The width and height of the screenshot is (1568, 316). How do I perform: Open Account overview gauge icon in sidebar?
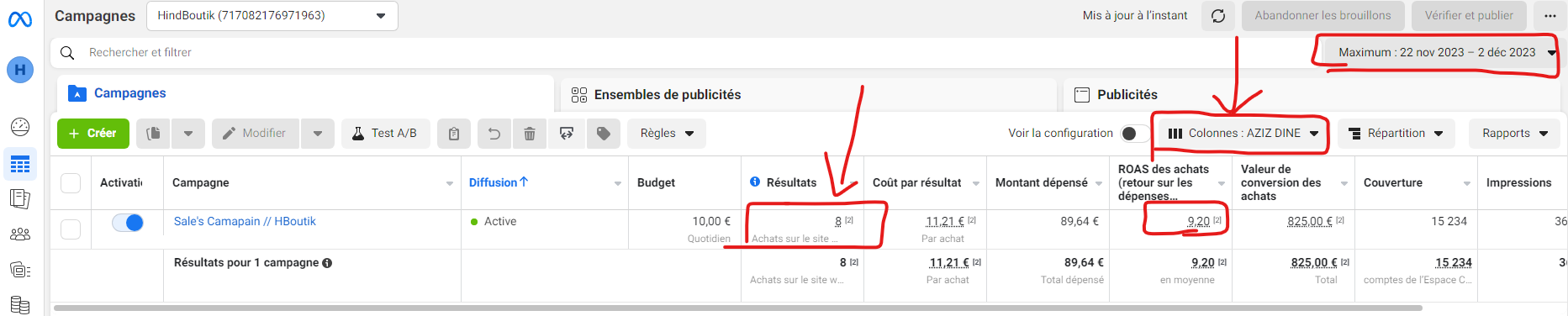(x=20, y=127)
